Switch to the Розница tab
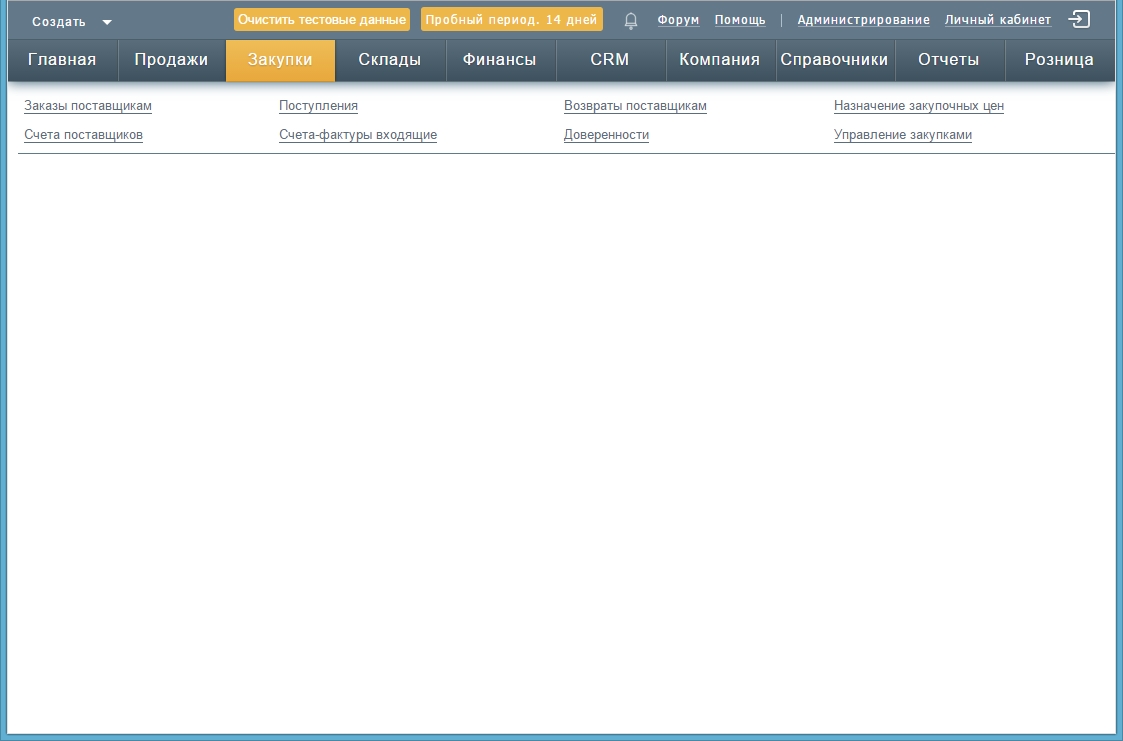Image resolution: width=1123 pixels, height=741 pixels. pos(1059,60)
